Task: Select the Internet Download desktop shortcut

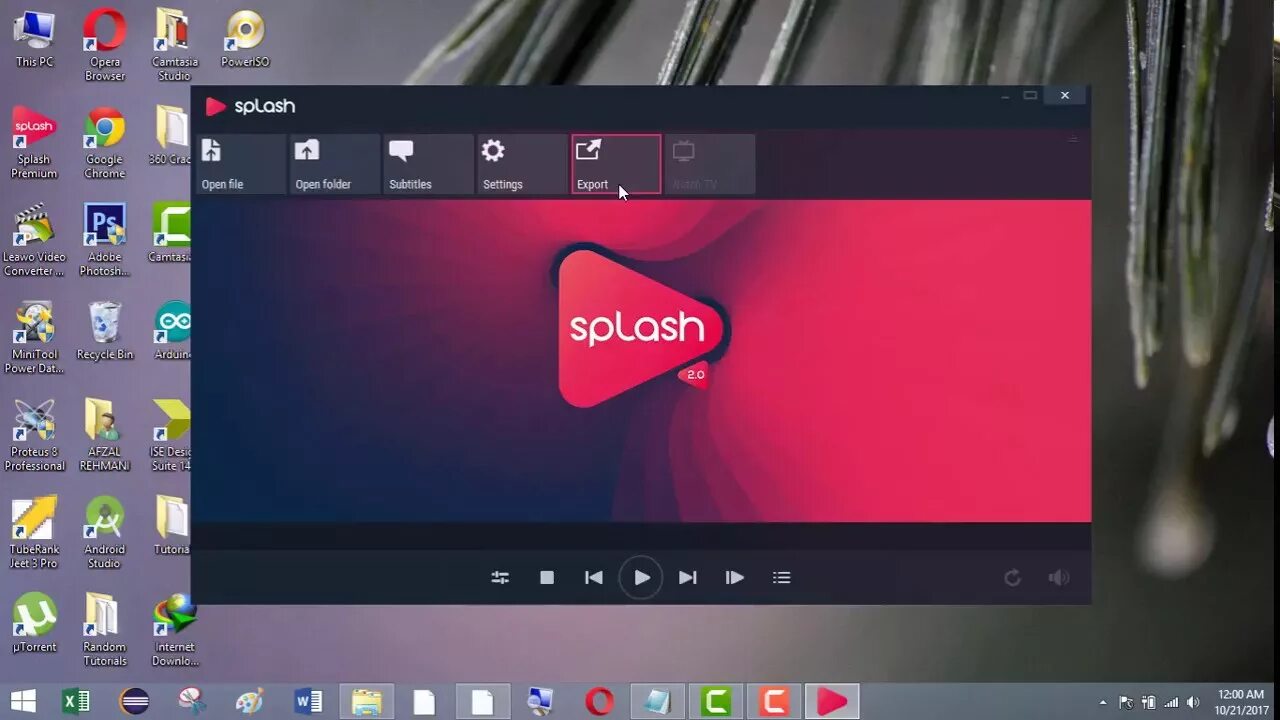Action: coord(173,631)
